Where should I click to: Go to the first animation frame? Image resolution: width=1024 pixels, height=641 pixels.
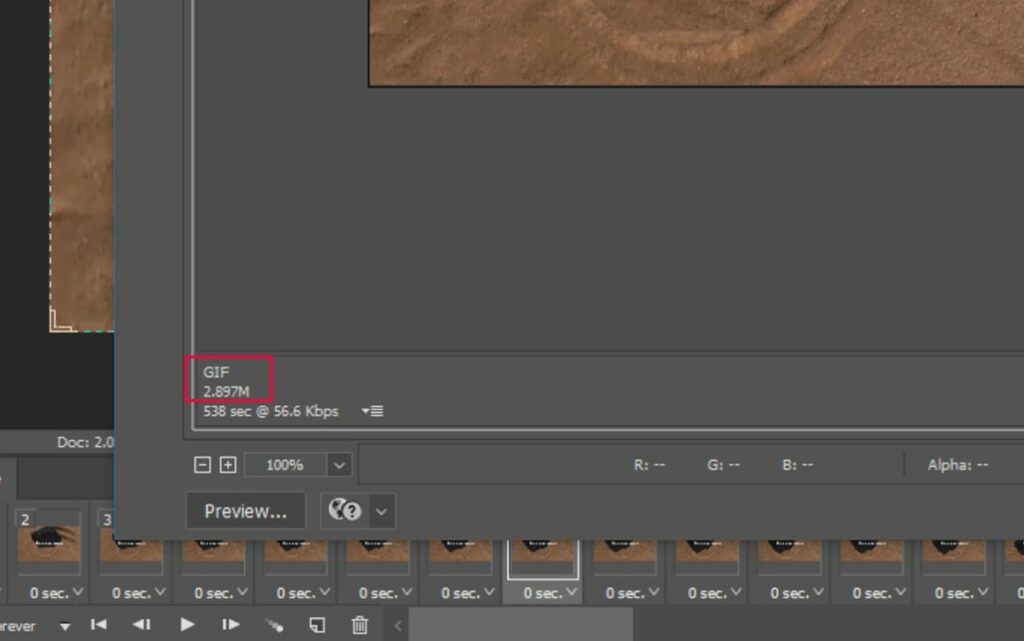99,625
